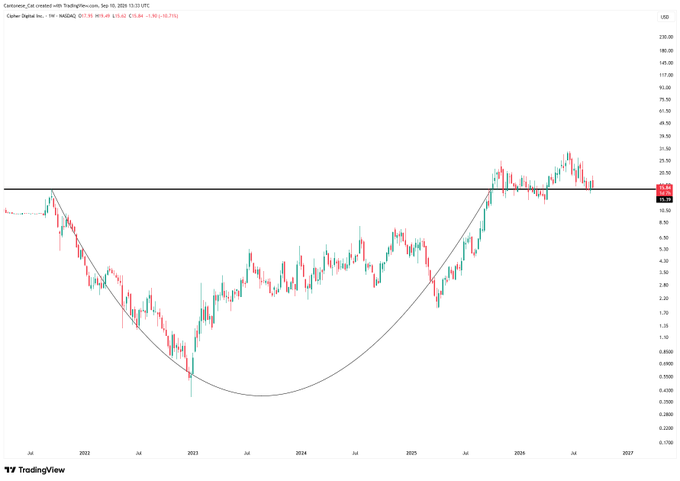The image size is (680, 481).
Task: Select the black 15.79 horizontal line price label
Action: coord(664,200)
